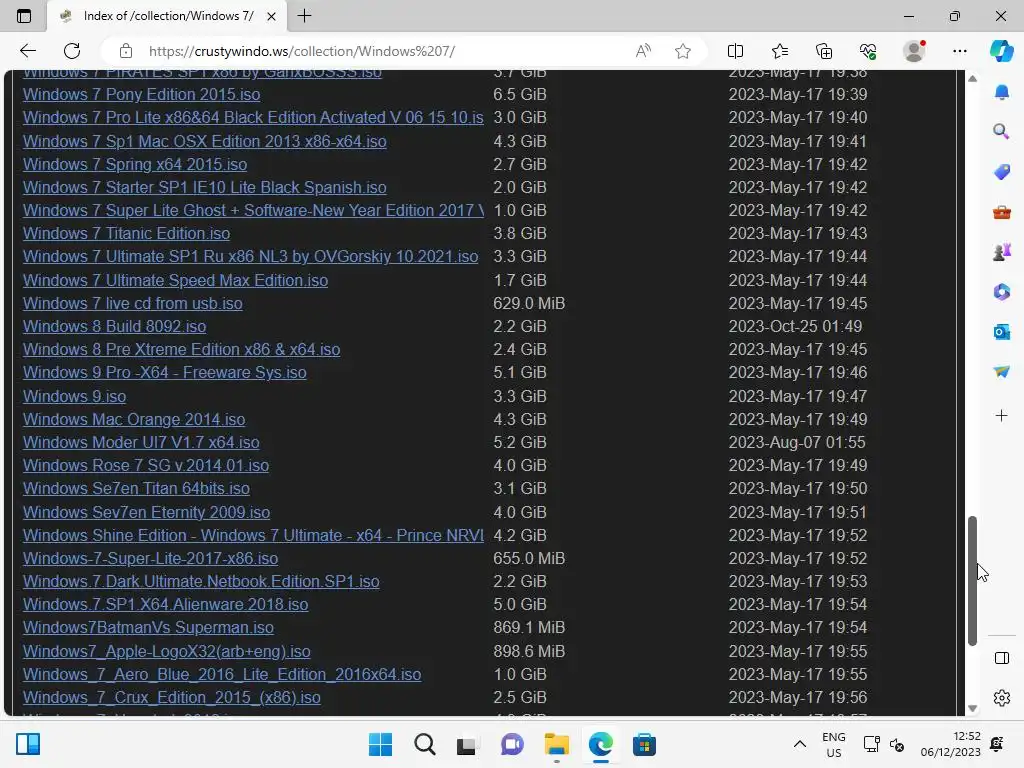This screenshot has height=768, width=1024.
Task: Open Windows 7 Pony Edition 2015.iso link
Action: pyautogui.click(x=141, y=95)
